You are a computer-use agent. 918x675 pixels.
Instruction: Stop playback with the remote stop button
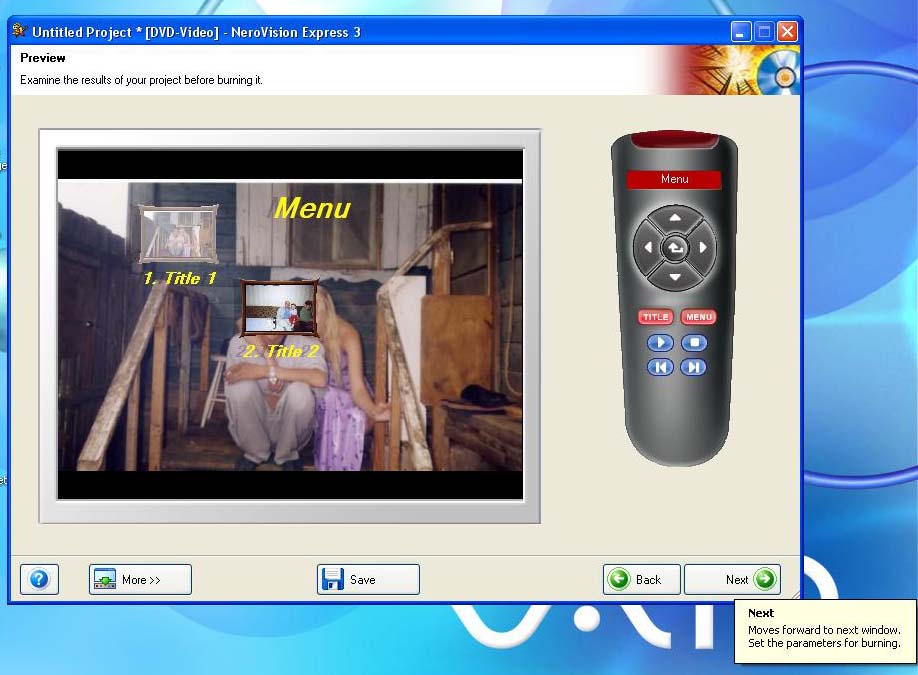click(694, 342)
